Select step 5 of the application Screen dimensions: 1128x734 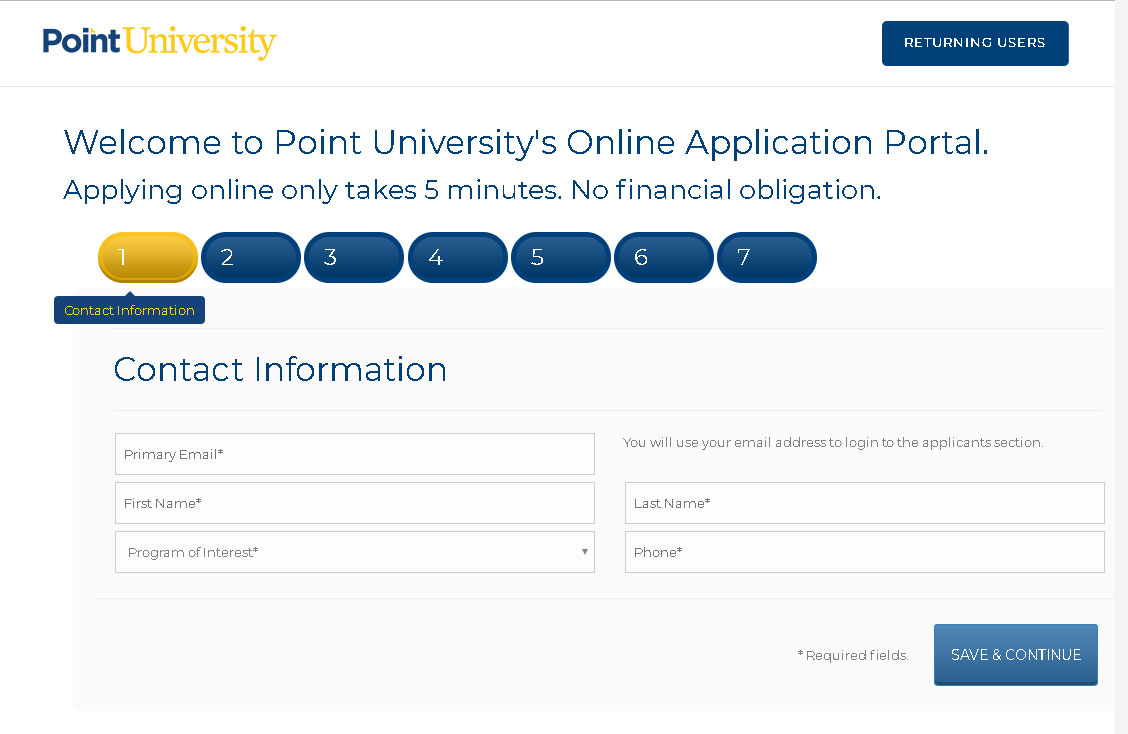click(561, 257)
